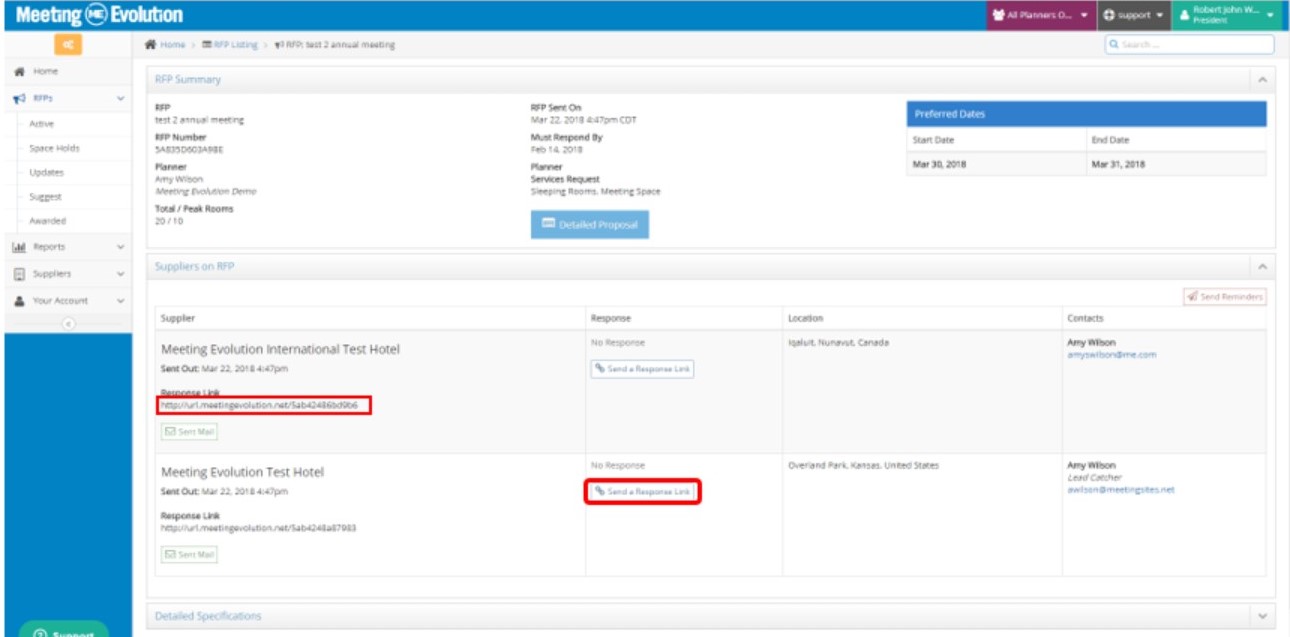Click the RFPs megaphone icon in sidebar
The image size is (1290, 637).
(x=19, y=99)
